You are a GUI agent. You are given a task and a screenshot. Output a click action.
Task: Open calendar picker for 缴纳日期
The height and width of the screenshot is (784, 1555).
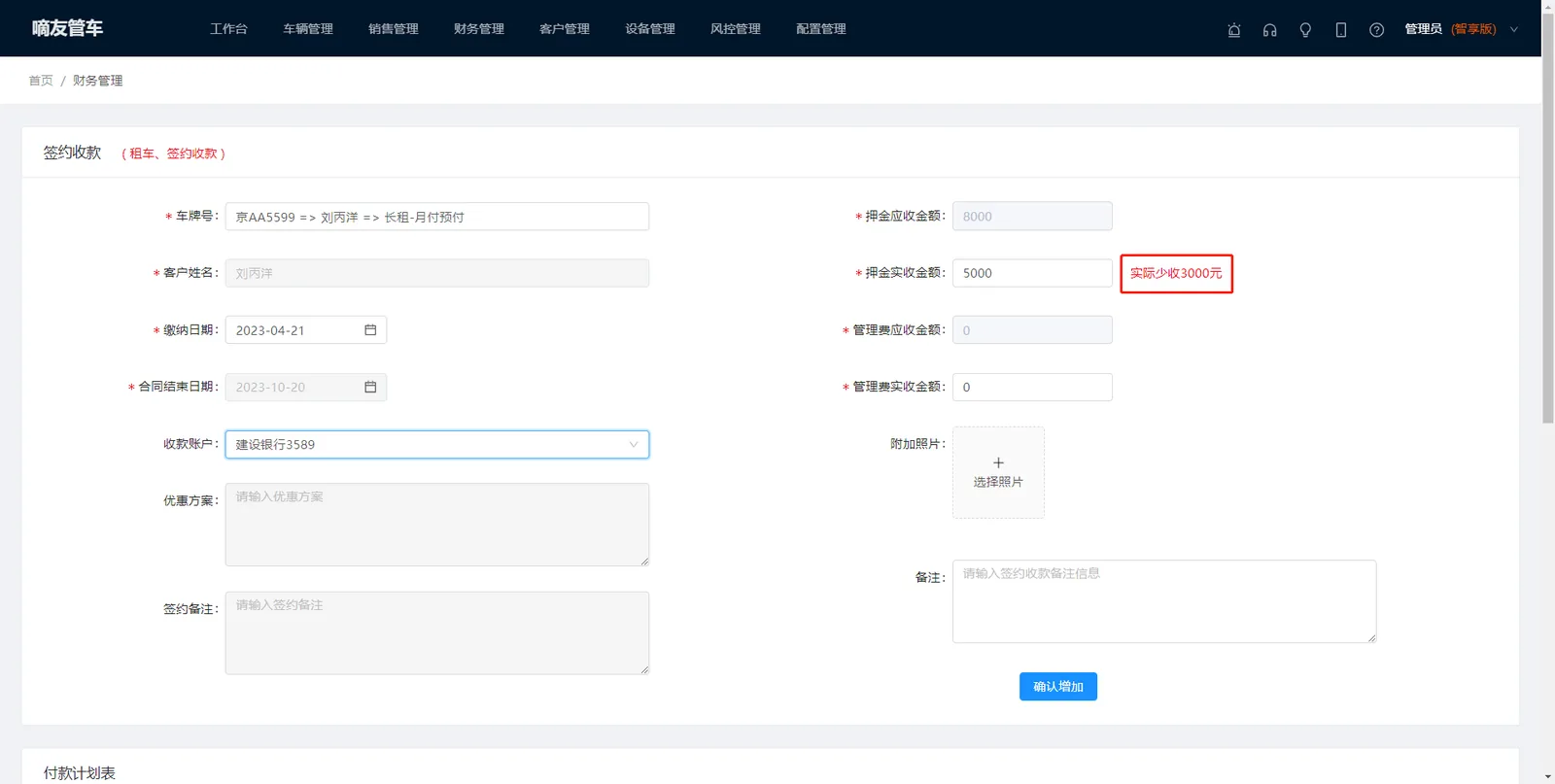point(370,330)
